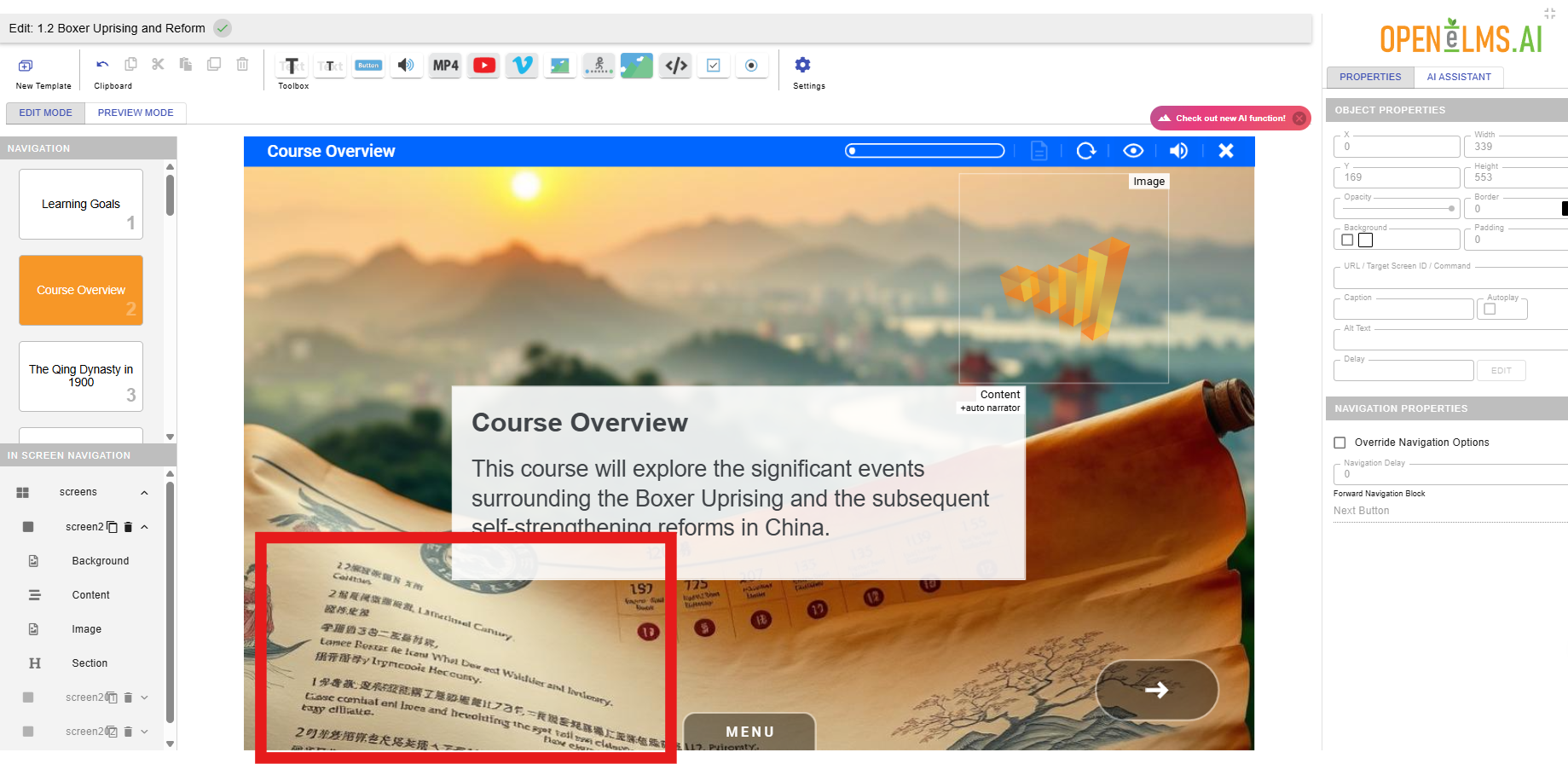This screenshot has width=1568, height=764.
Task: Collapse the screens tree group
Action: pyautogui.click(x=144, y=493)
